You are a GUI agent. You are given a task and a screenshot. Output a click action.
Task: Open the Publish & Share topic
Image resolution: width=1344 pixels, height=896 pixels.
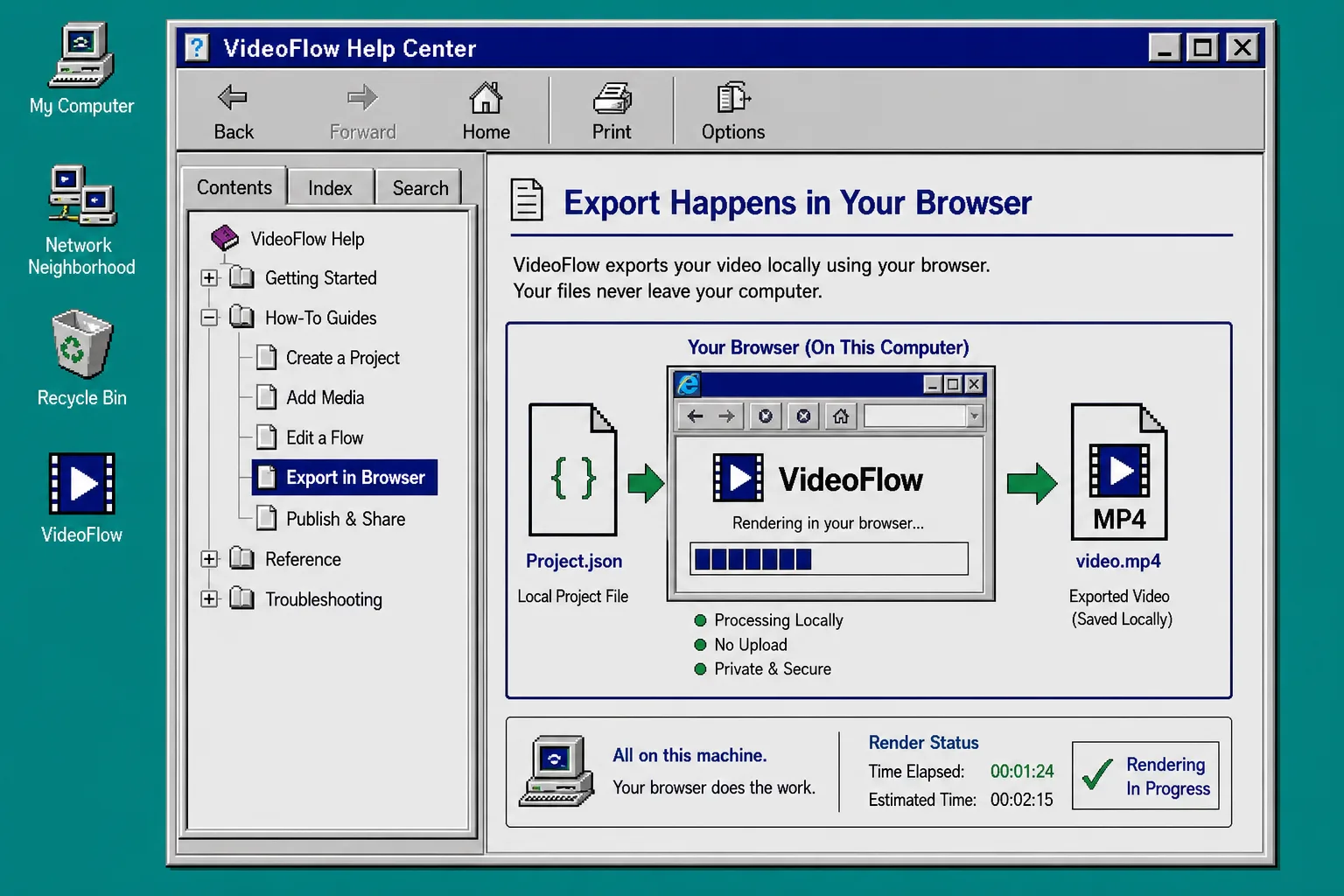pyautogui.click(x=331, y=519)
